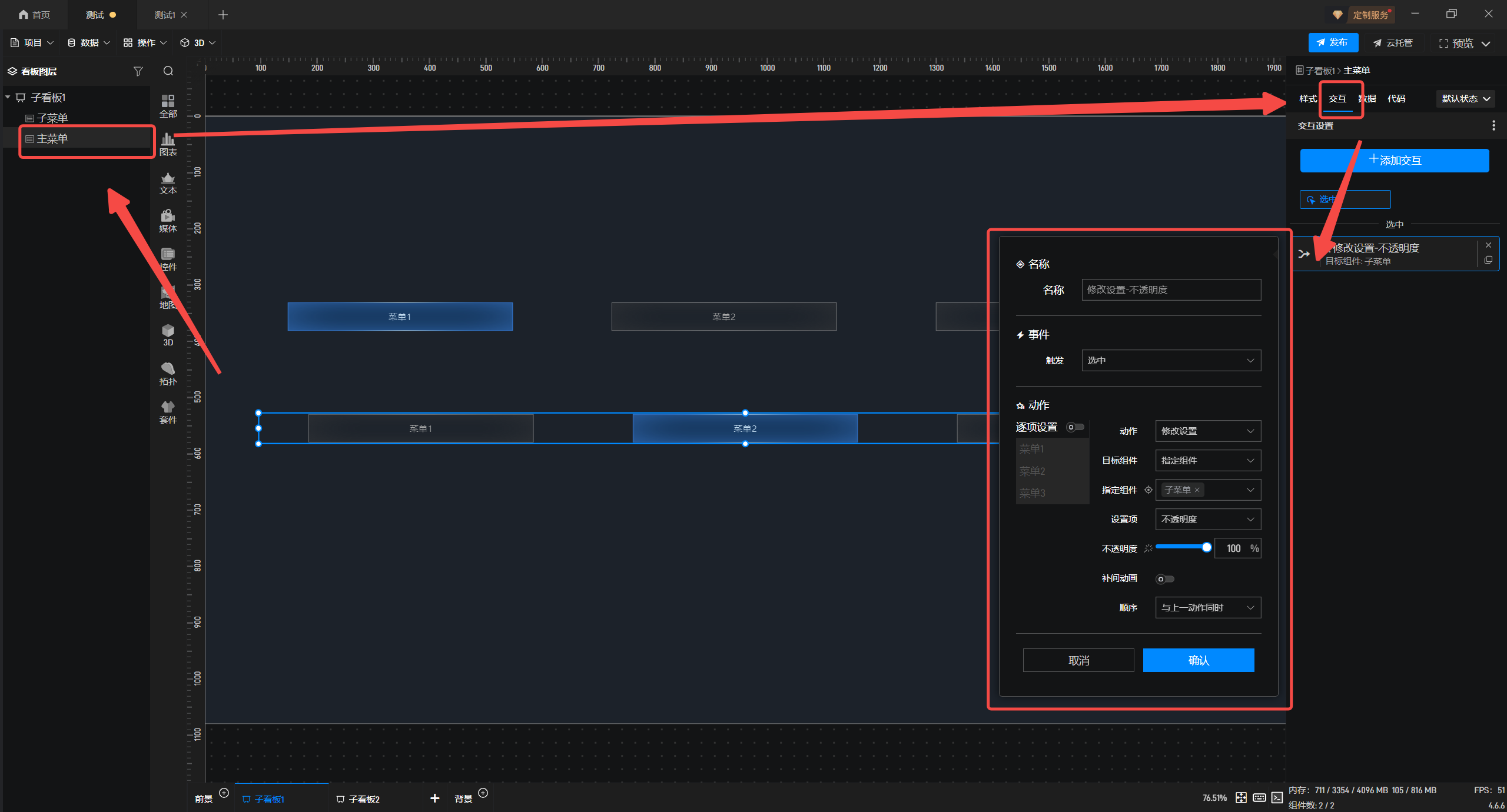Open the 代码 code tab
Viewport: 1507px width, 812px height.
[1396, 98]
